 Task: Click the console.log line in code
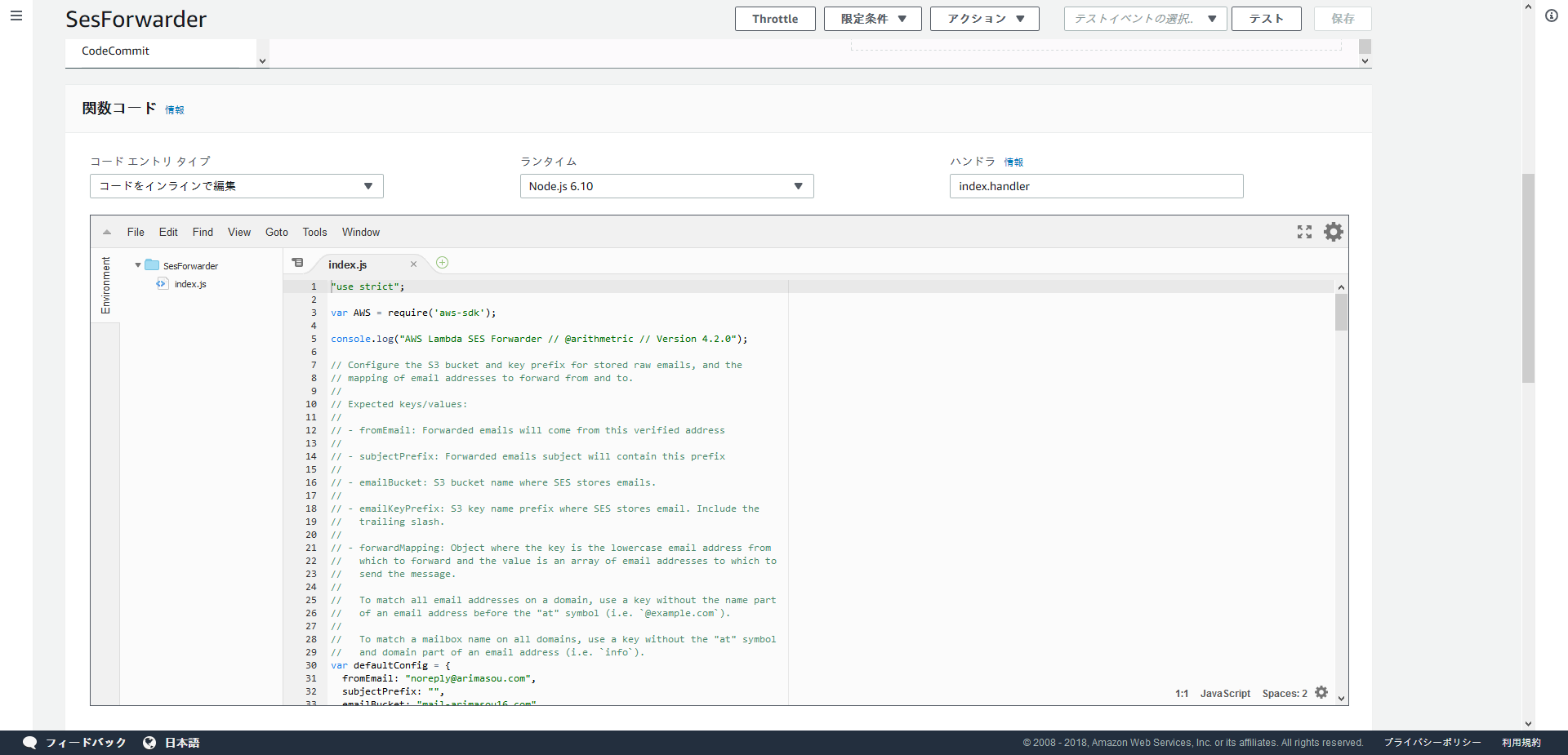539,339
